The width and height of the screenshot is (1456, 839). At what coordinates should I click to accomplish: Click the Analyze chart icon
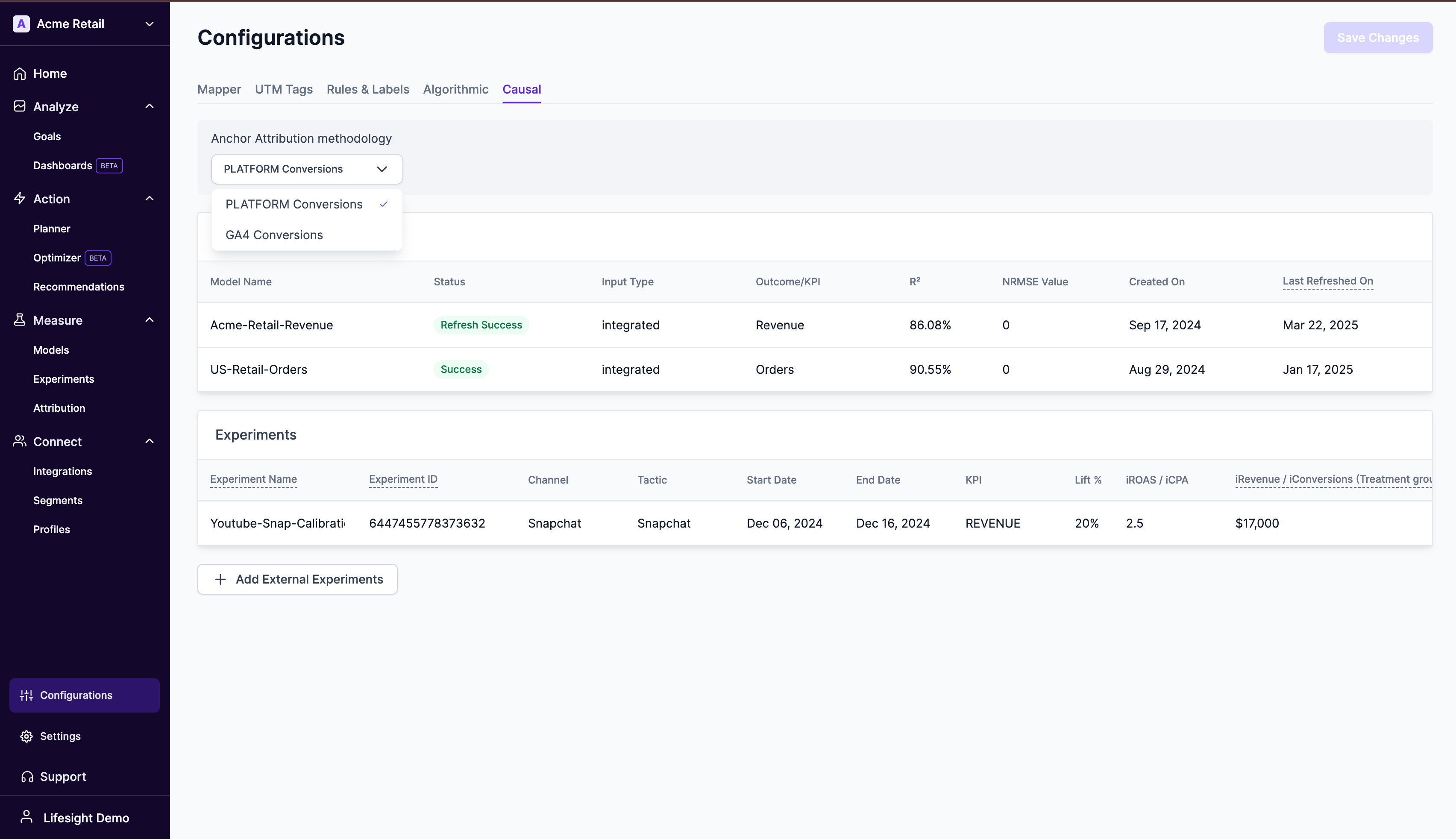[20, 107]
